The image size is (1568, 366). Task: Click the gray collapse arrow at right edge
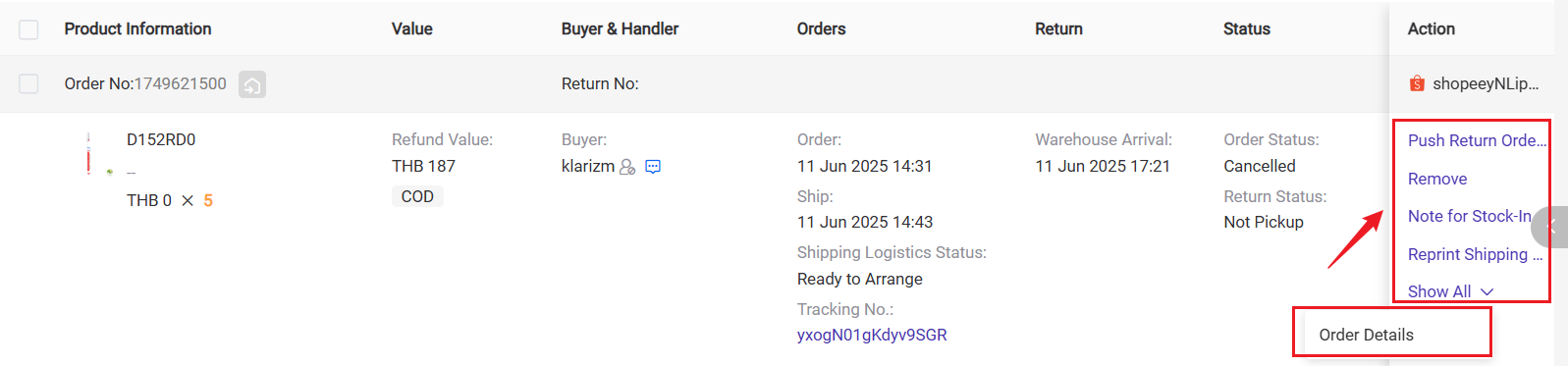pos(1551,227)
